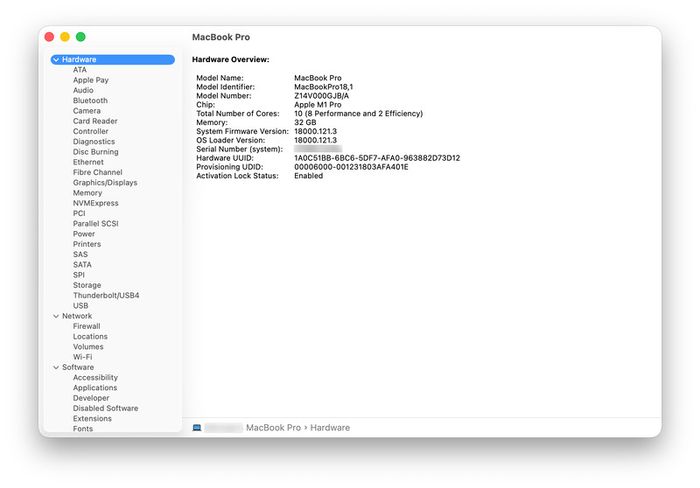Select Audio in the sidebar

click(83, 90)
